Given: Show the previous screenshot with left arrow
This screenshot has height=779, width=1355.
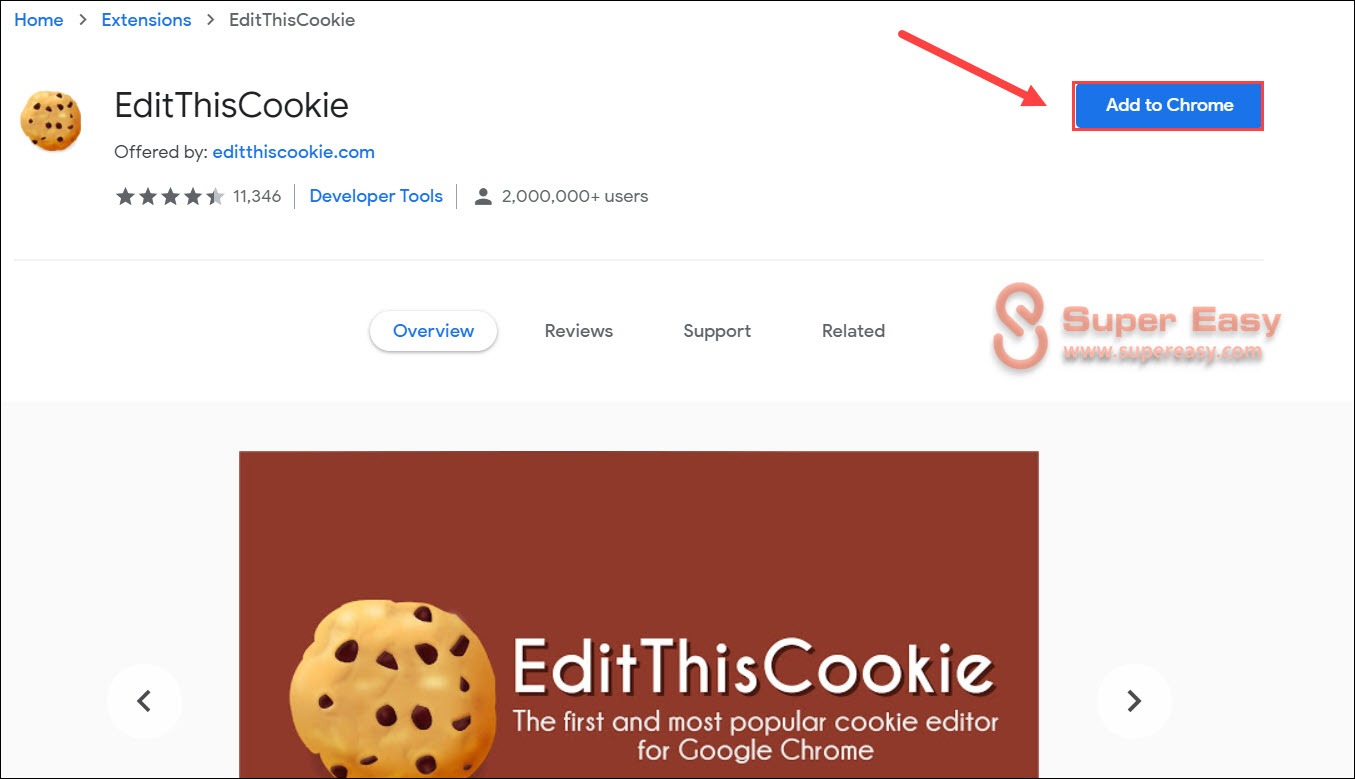Looking at the screenshot, I should click(x=144, y=701).
